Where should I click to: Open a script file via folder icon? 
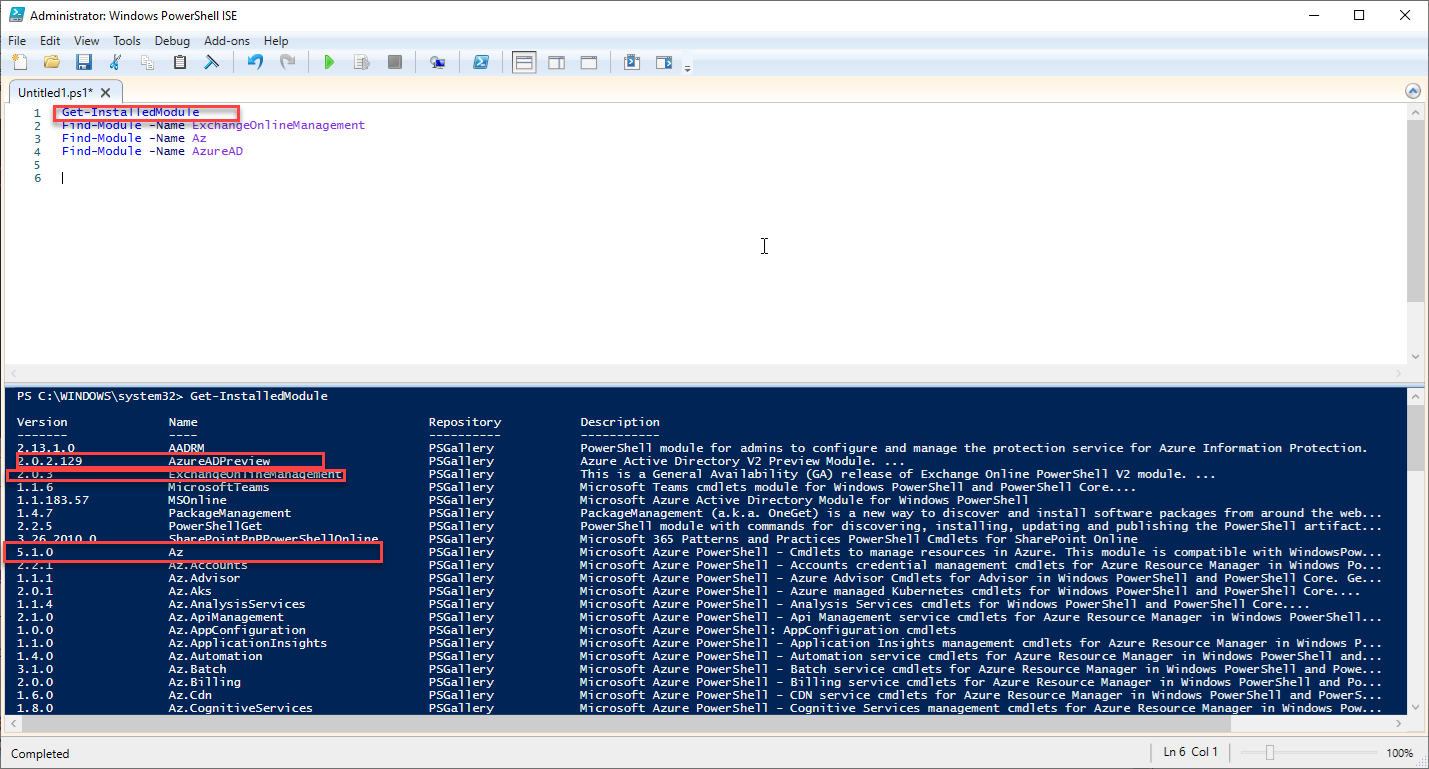pos(51,63)
